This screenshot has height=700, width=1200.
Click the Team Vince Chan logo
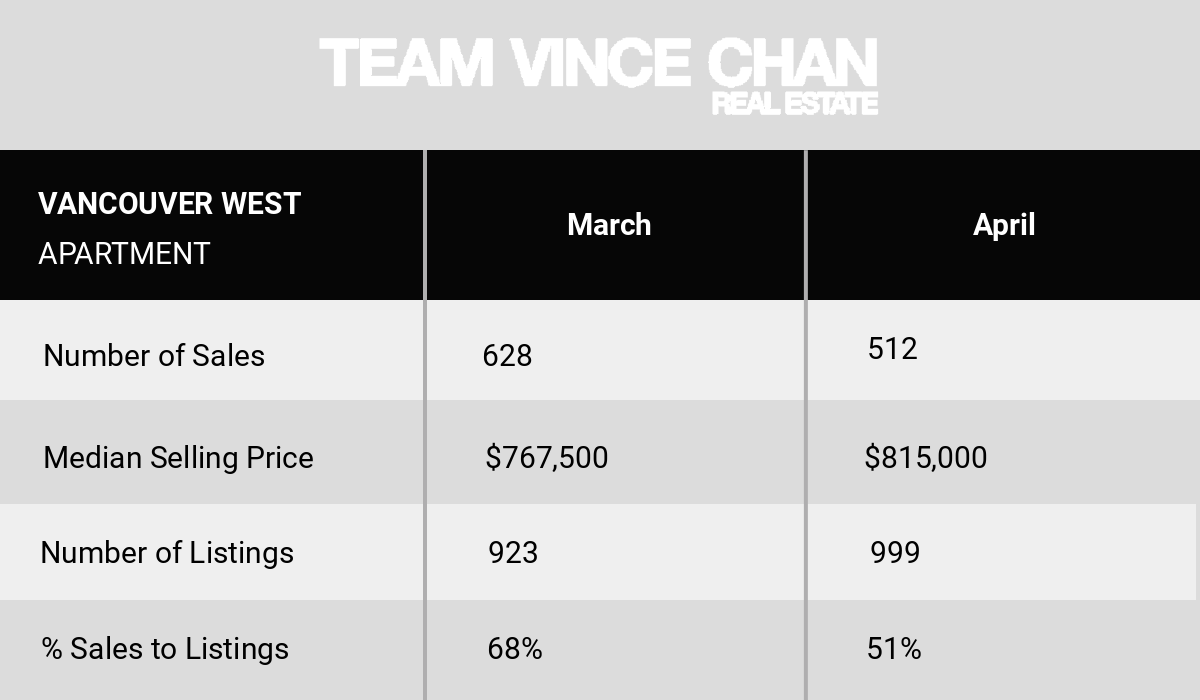tap(599, 76)
